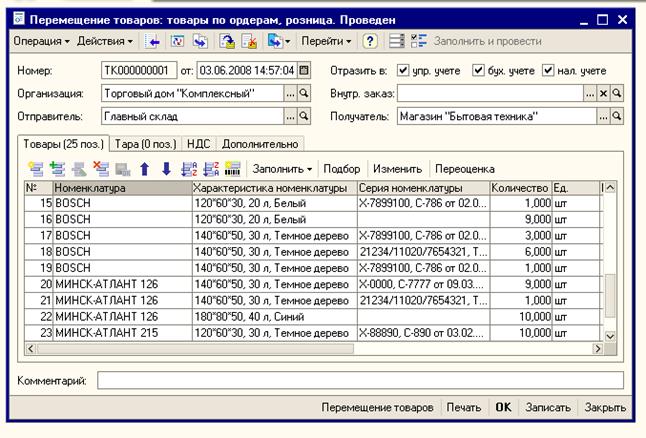Screen dimensions: 646x438
Task: Select row 22 МИНСК-АТЛАНТ 126
Action: point(313,316)
